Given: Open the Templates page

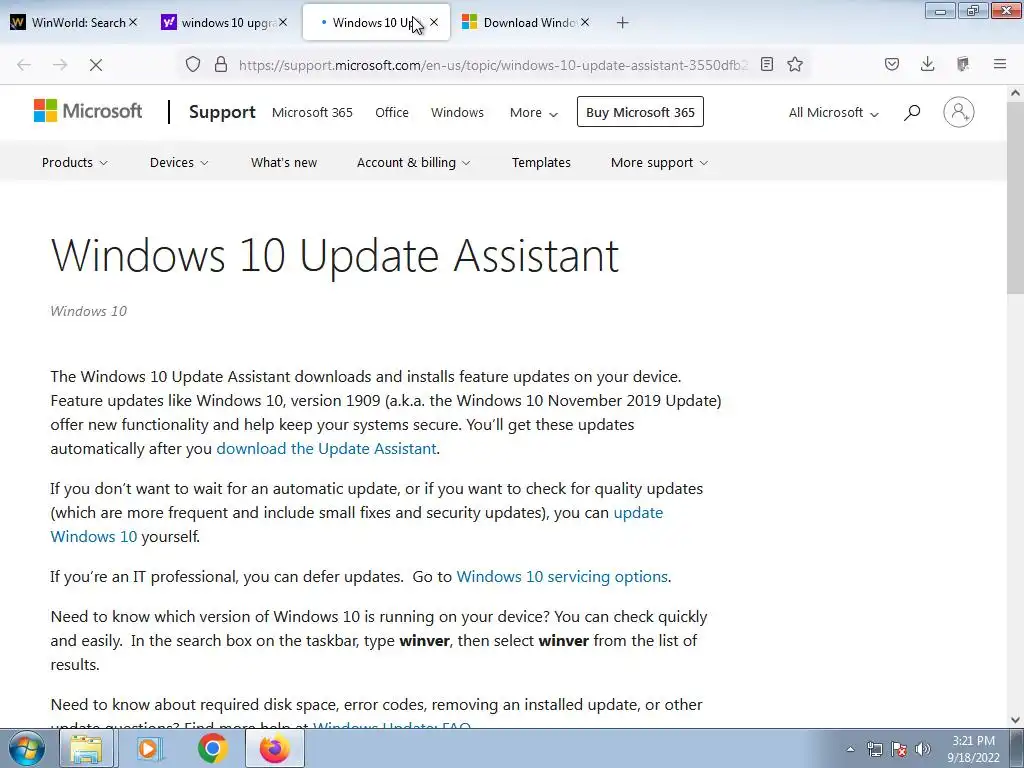Looking at the screenshot, I should click(x=541, y=163).
